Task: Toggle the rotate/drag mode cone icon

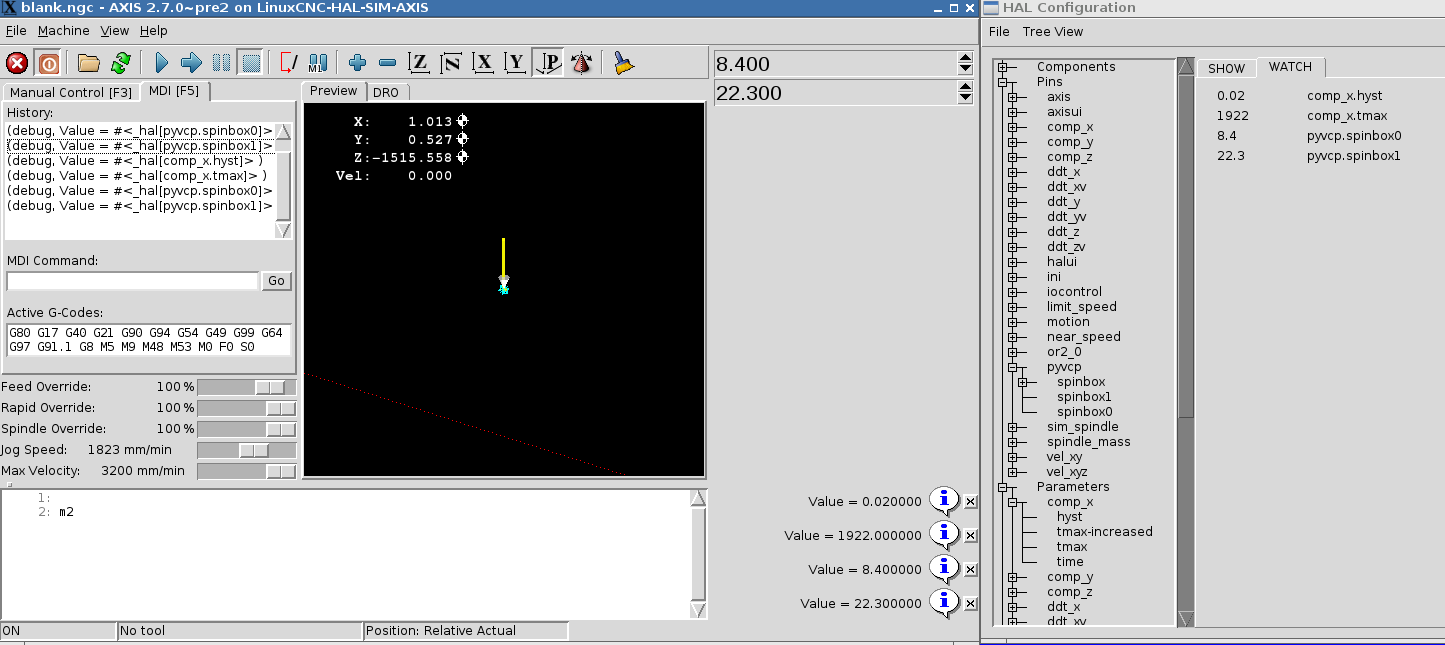Action: pos(580,63)
